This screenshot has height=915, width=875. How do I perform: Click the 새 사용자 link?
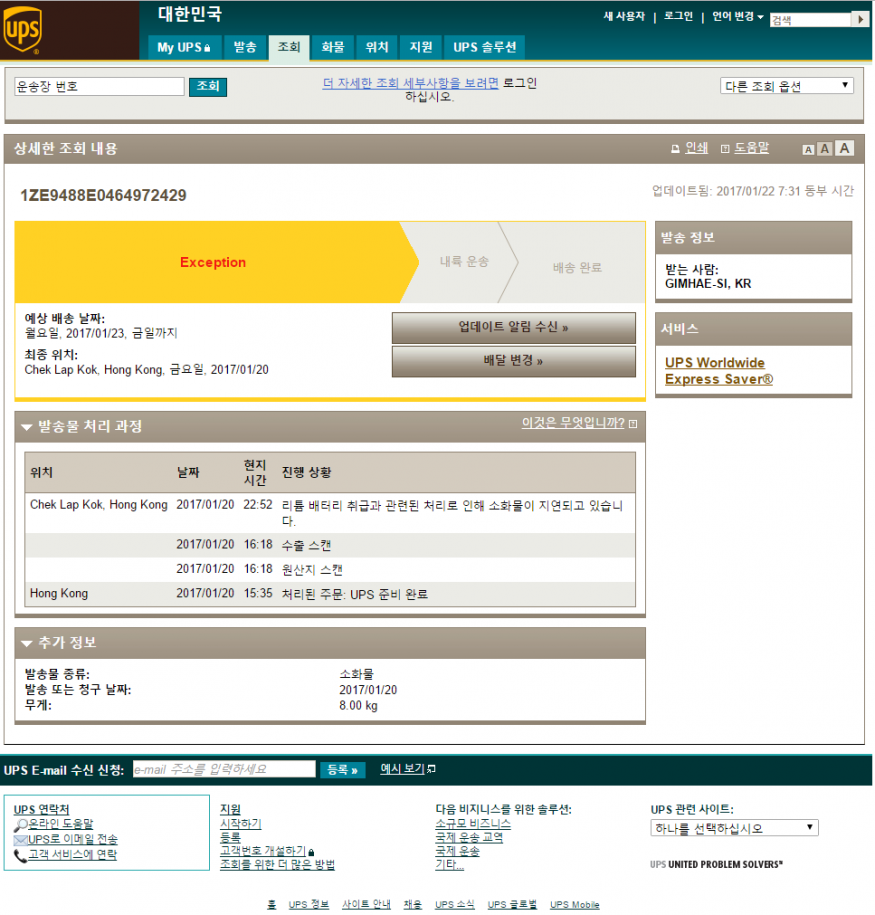click(624, 16)
